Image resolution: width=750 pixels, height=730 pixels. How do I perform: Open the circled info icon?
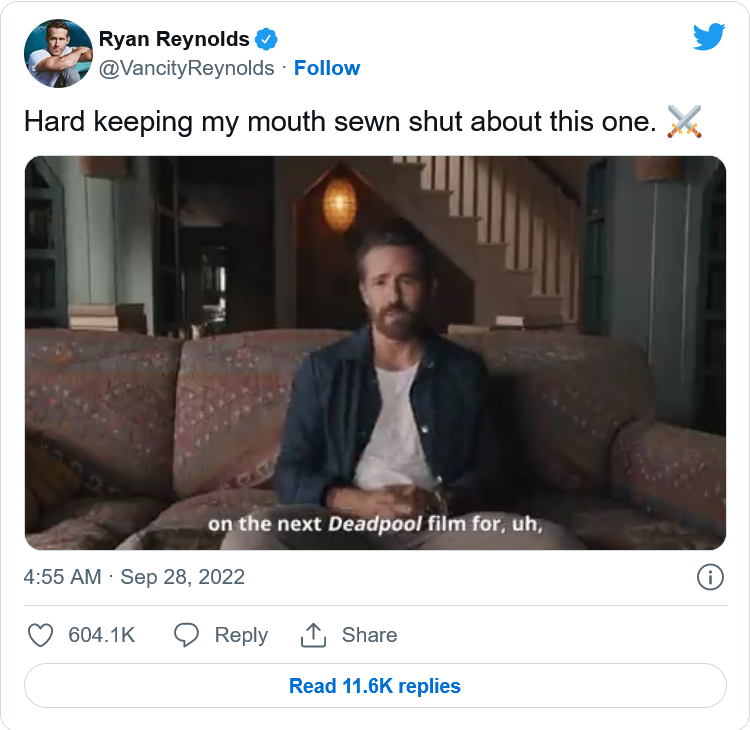pos(710,577)
